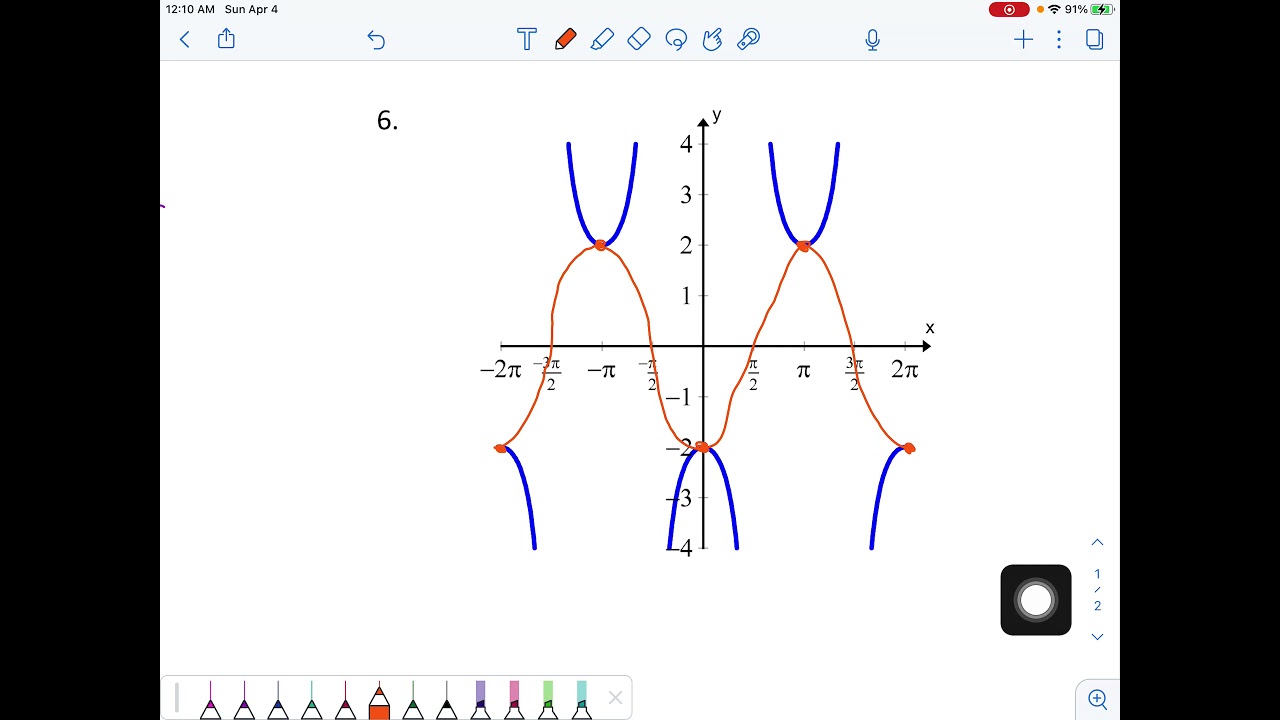1280x720 pixels.
Task: Choose the purple pen preset
Action: coord(244,700)
